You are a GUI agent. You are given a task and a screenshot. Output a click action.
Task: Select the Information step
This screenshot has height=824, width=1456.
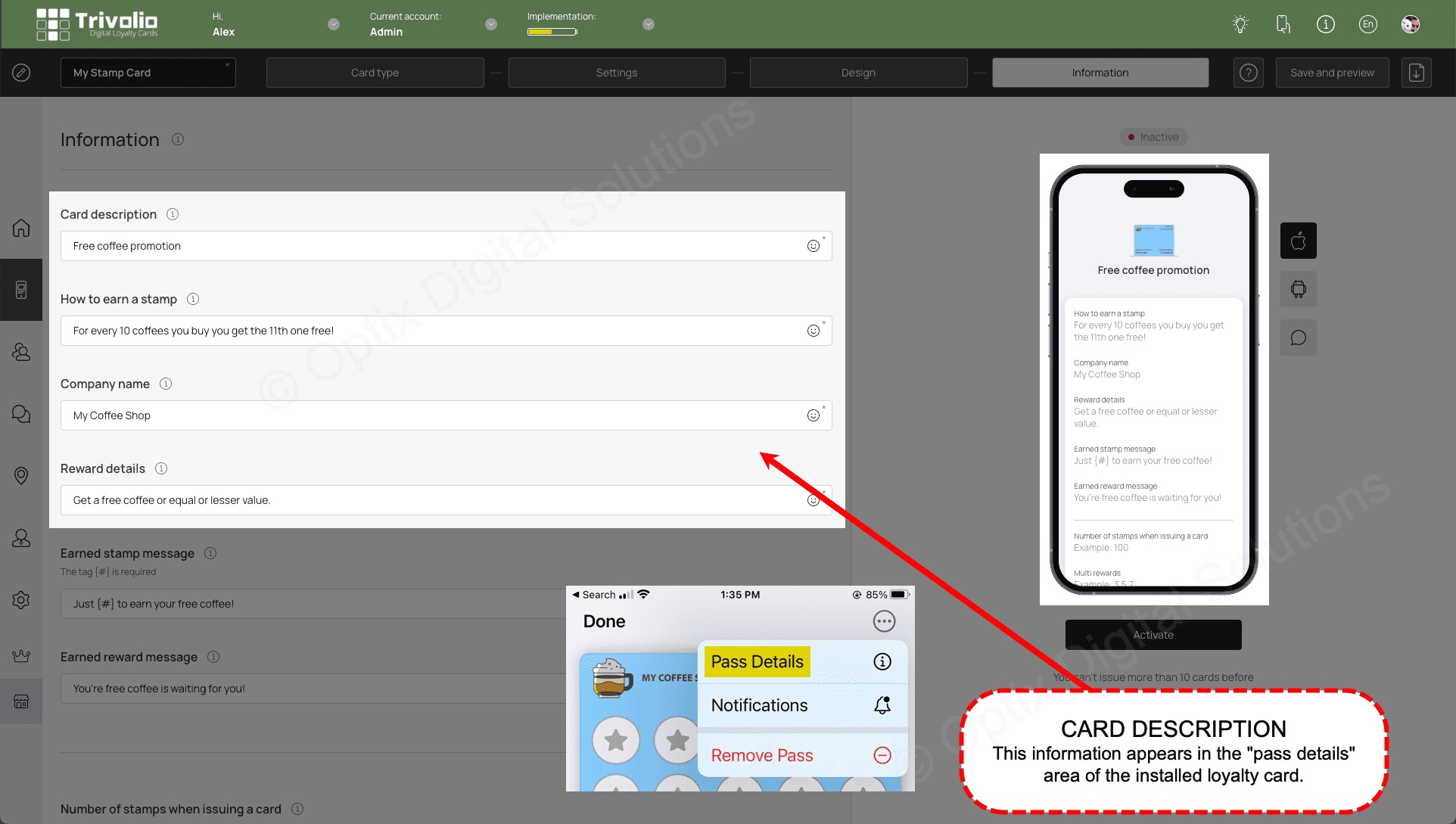1100,73
